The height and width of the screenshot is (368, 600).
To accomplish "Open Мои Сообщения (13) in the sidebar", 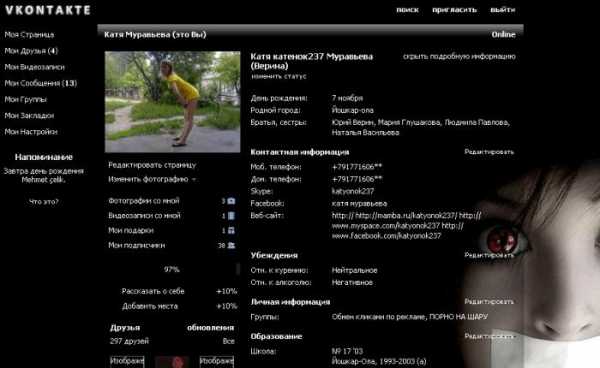I will (41, 83).
